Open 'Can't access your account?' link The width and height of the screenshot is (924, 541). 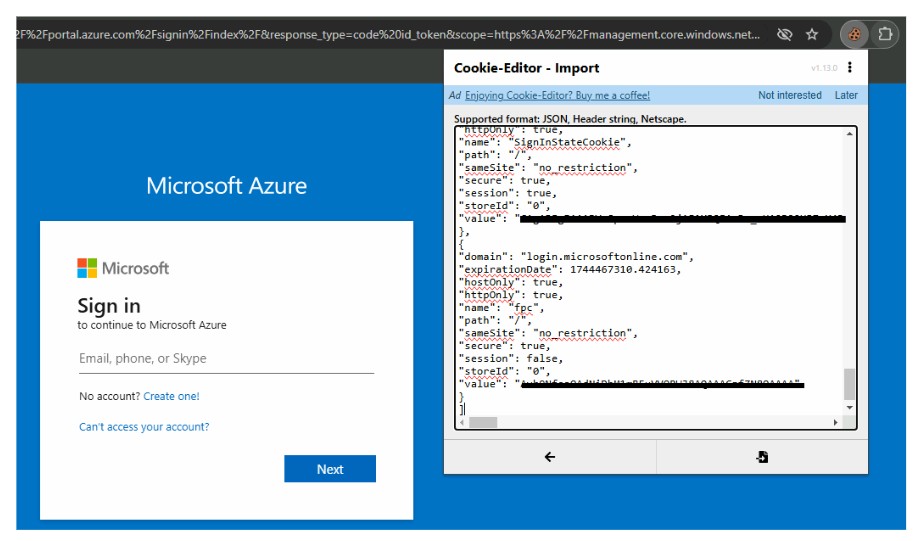(x=144, y=427)
